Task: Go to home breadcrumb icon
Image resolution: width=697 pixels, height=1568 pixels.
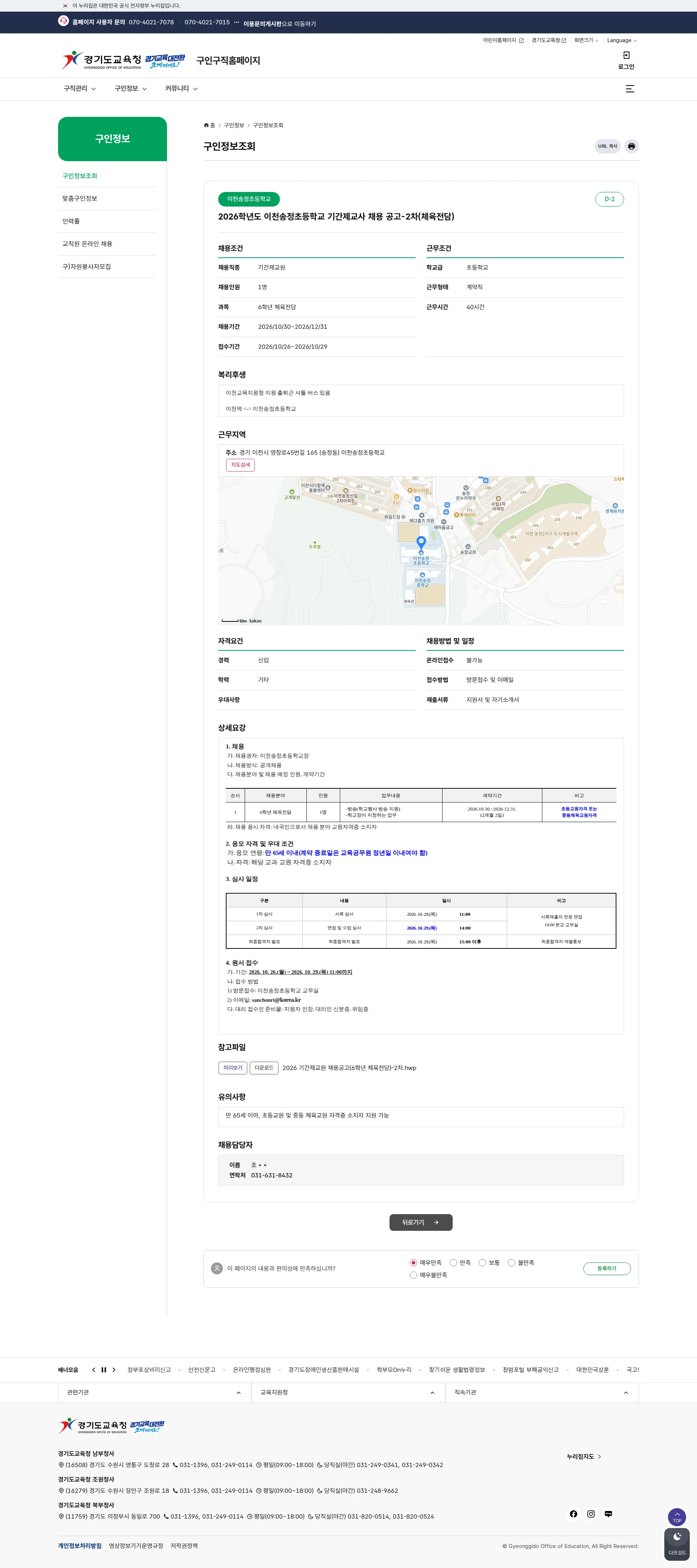Action: point(206,125)
